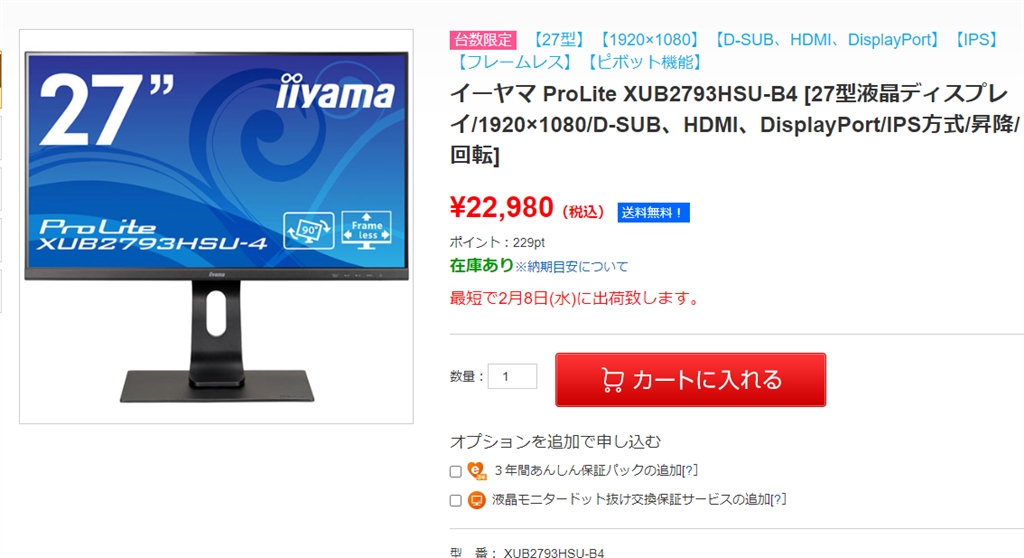Click the 数量 quantity input field
1024x558 pixels.
point(513,376)
